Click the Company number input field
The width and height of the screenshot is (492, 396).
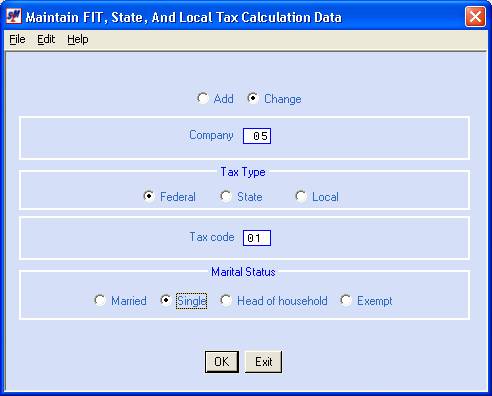257,136
